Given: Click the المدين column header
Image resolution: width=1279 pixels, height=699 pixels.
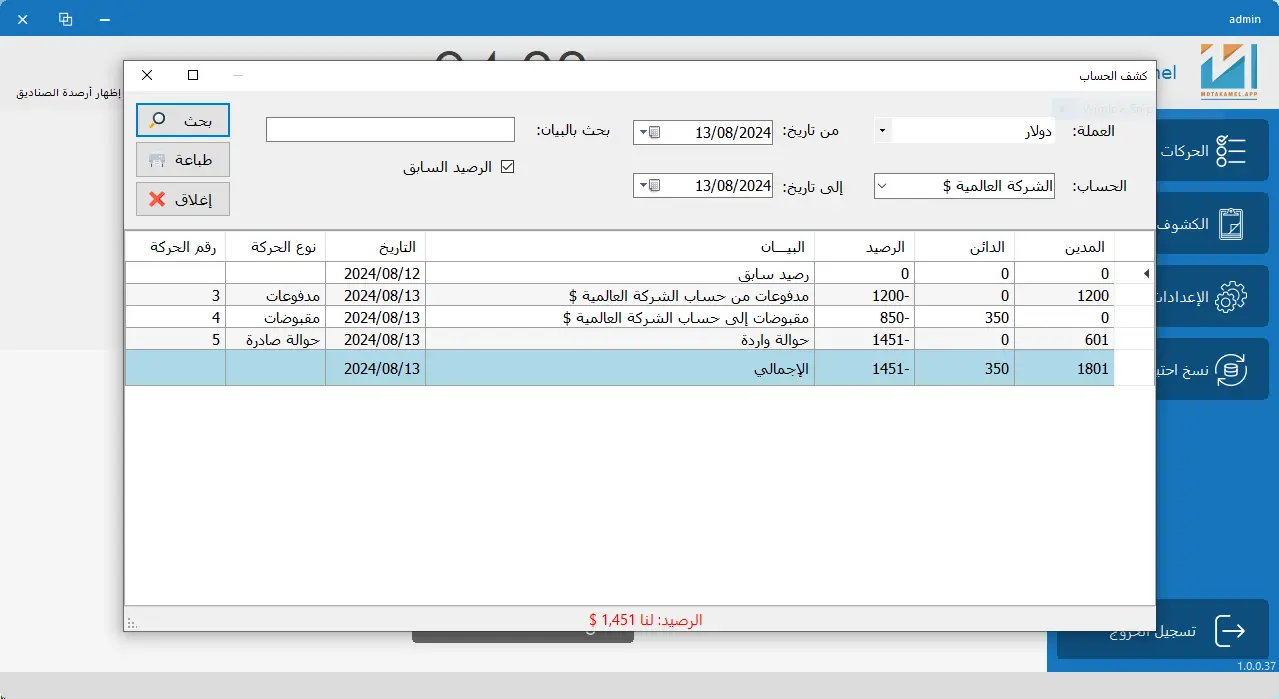Looking at the screenshot, I should click(x=1064, y=247).
